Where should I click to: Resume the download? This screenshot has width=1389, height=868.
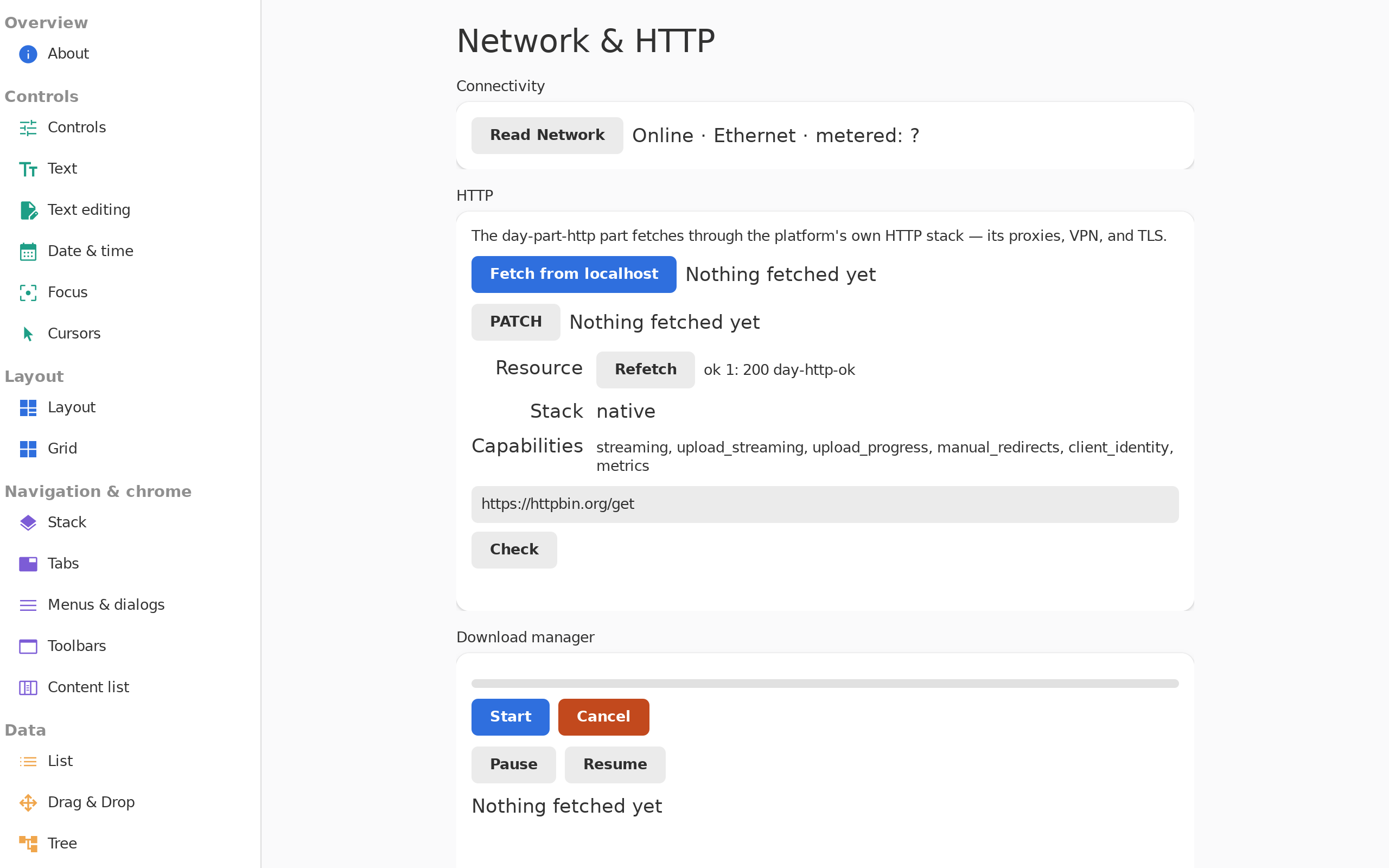click(615, 765)
